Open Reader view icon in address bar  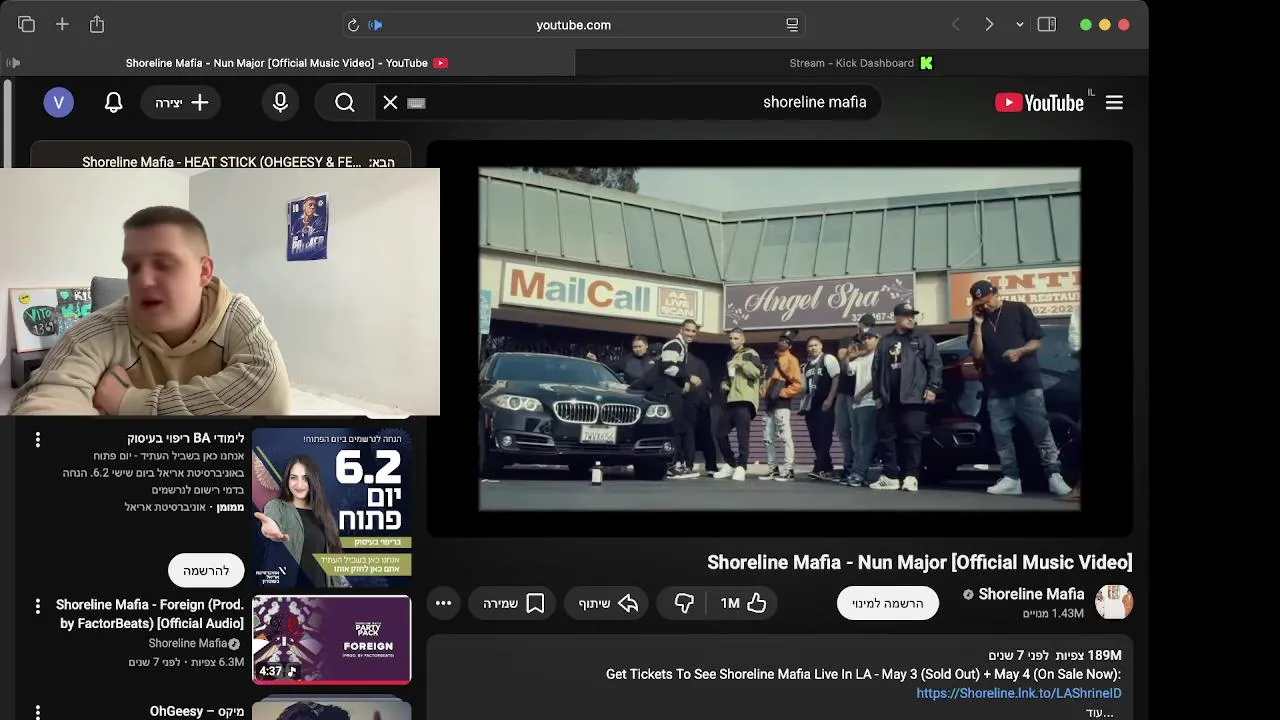[x=792, y=25]
